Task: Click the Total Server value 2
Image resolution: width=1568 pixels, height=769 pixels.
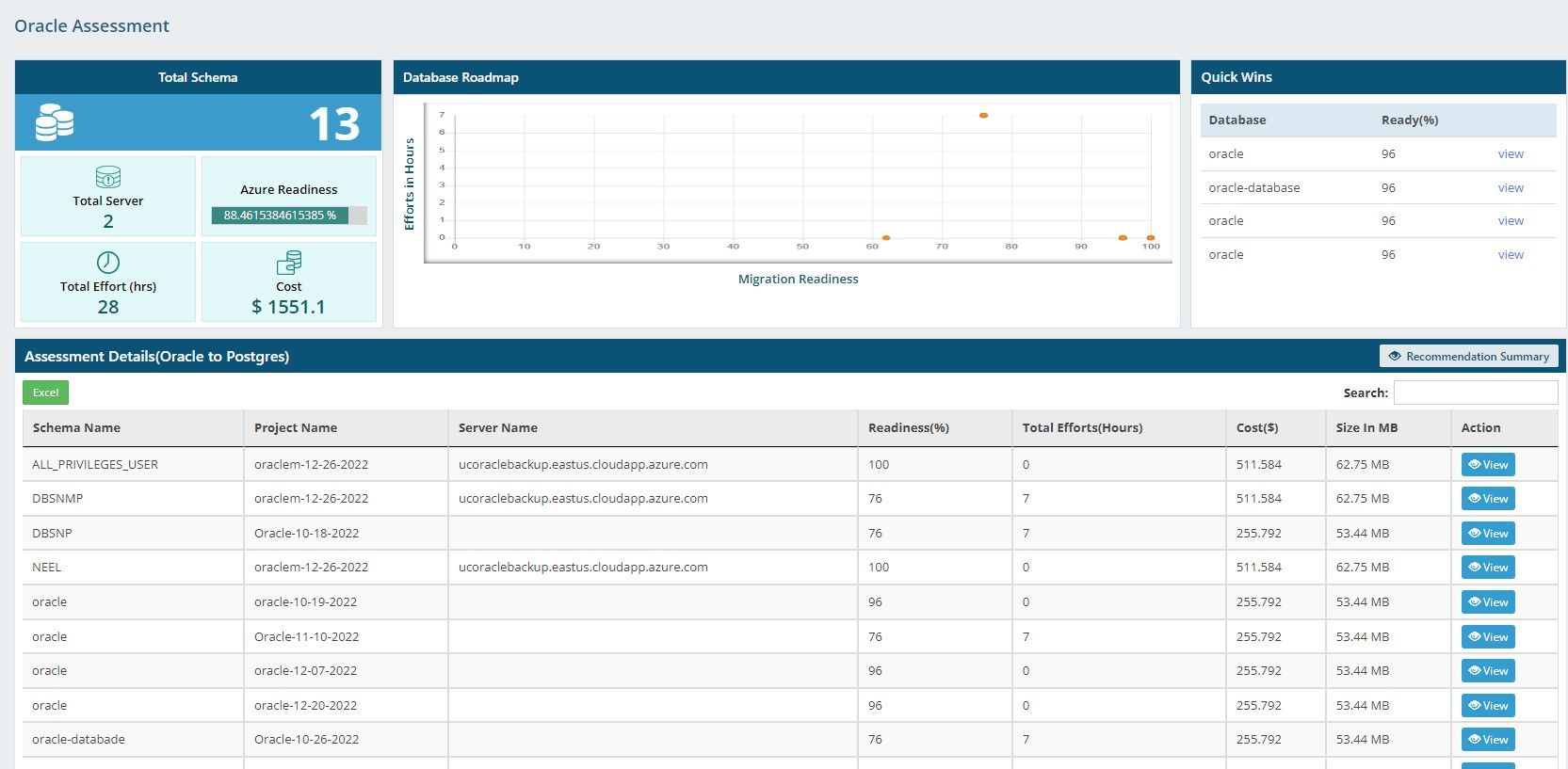Action: pos(108,221)
